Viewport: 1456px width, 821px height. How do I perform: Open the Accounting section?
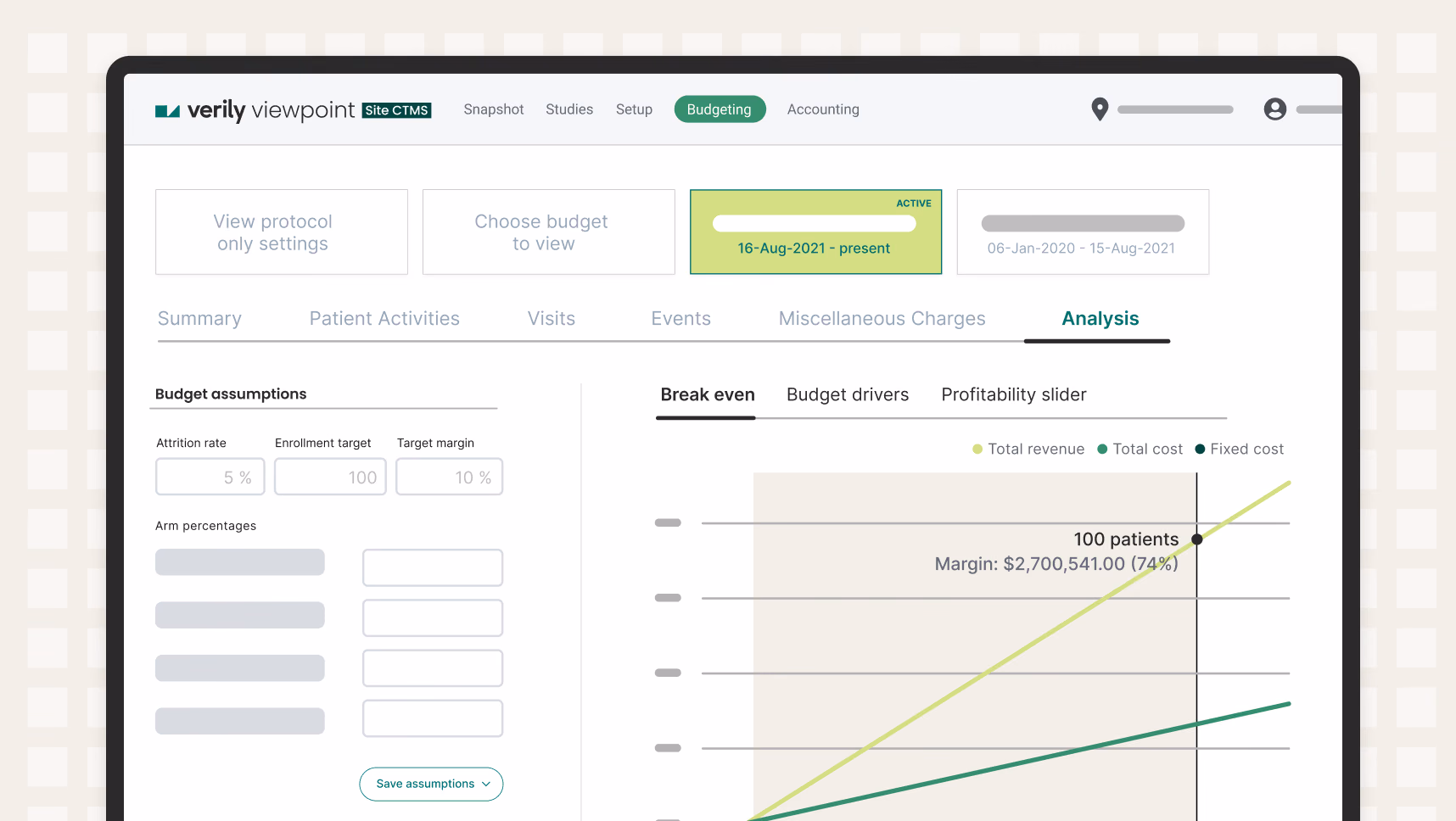pos(823,109)
